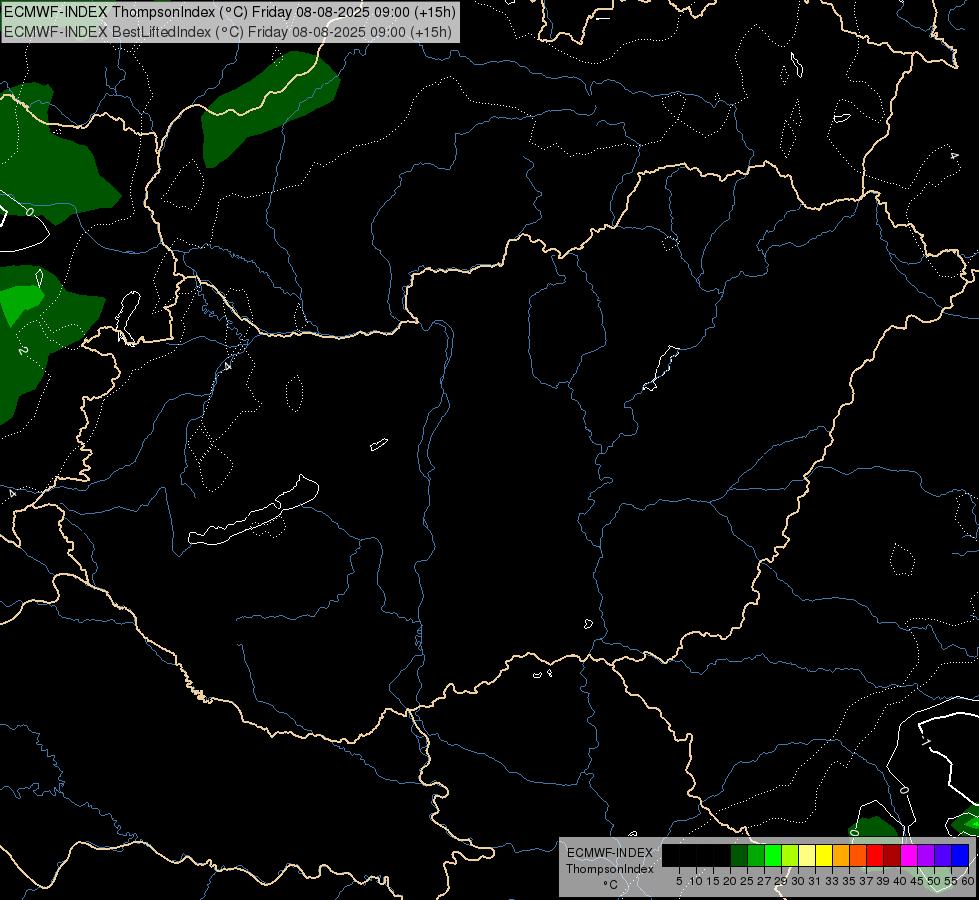Viewport: 979px width, 900px height.
Task: Pick the pale yellow 30–31 legend swatch
Action: pos(807,856)
